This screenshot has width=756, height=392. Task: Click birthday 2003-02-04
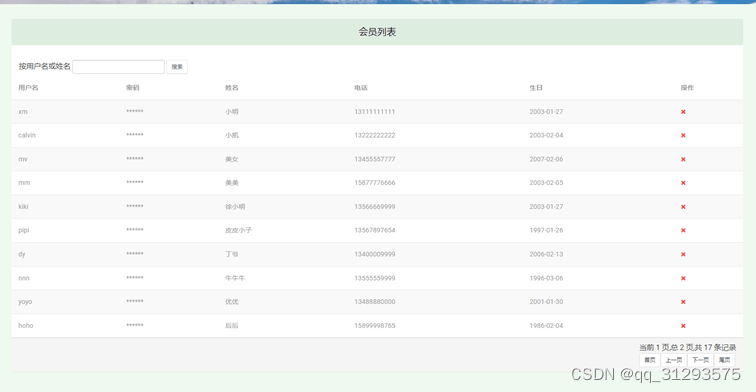546,135
